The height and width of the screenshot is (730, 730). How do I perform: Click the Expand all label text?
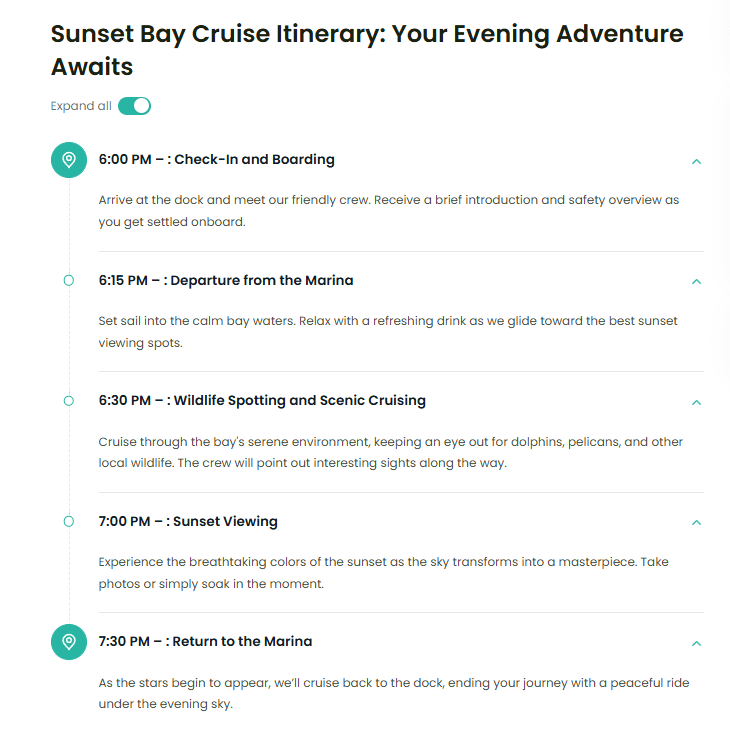tap(81, 106)
